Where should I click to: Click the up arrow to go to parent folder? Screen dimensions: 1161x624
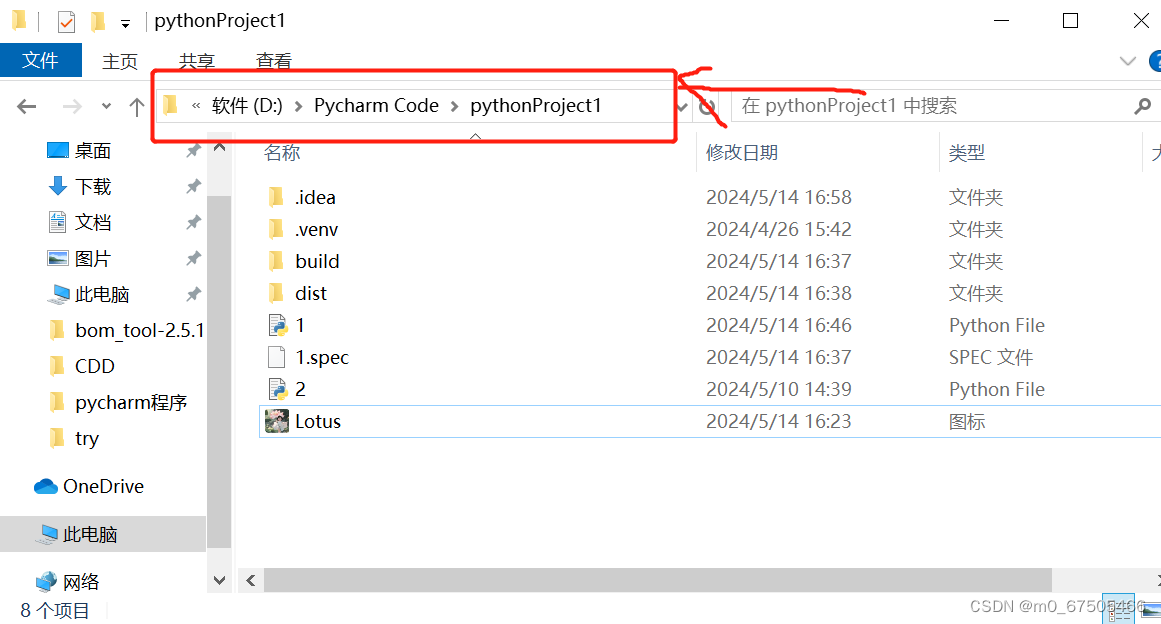click(x=137, y=105)
